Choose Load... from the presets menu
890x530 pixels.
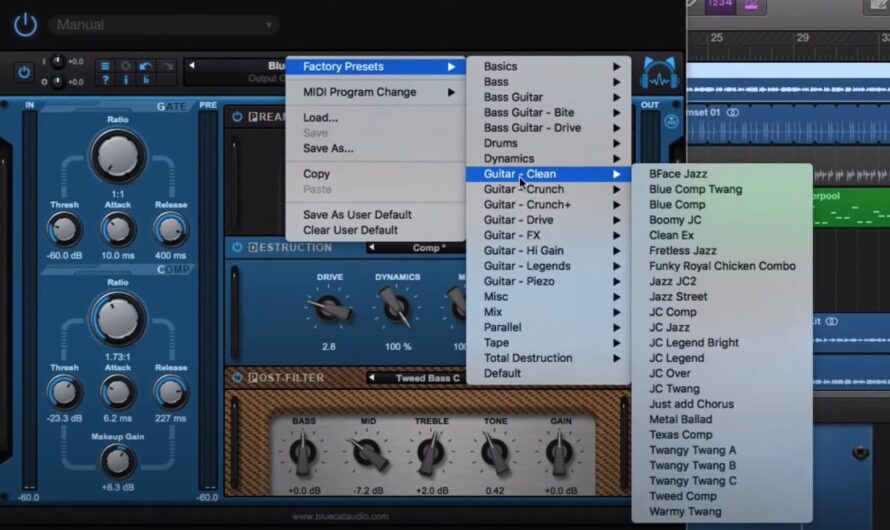pos(376,117)
